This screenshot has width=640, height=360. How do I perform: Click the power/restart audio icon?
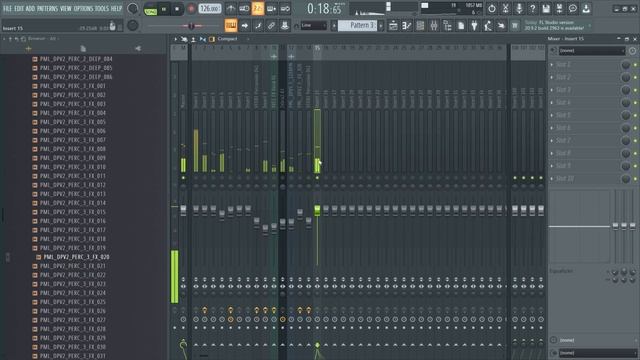click(492, 9)
